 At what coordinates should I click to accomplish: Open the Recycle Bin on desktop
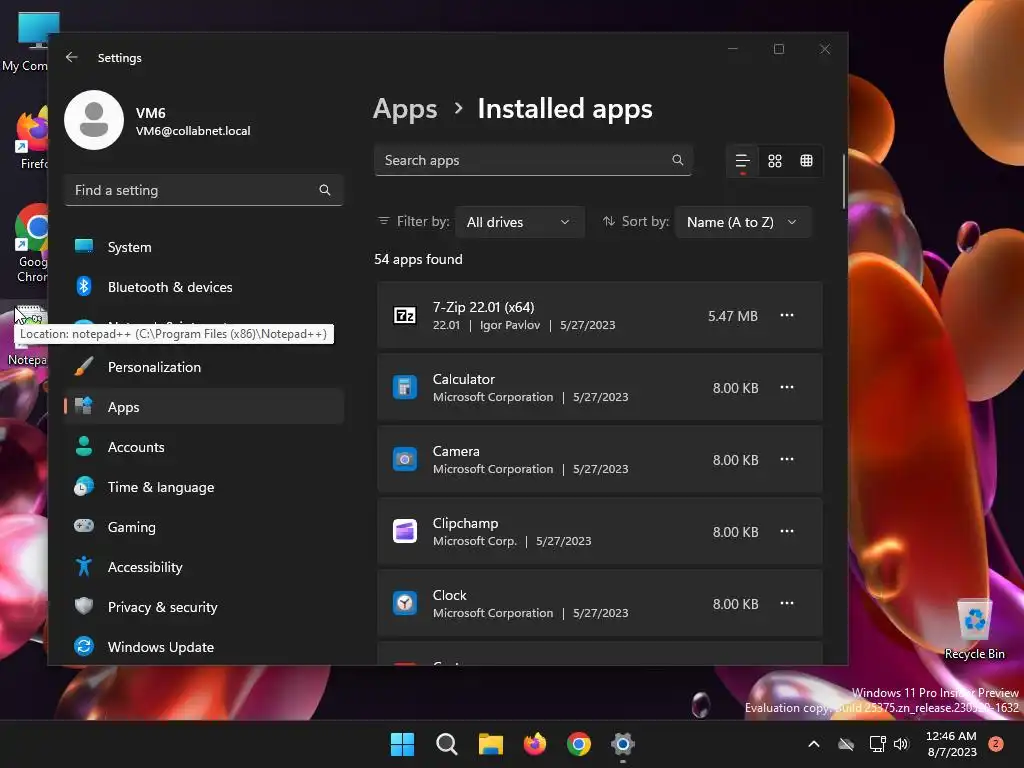(x=974, y=630)
